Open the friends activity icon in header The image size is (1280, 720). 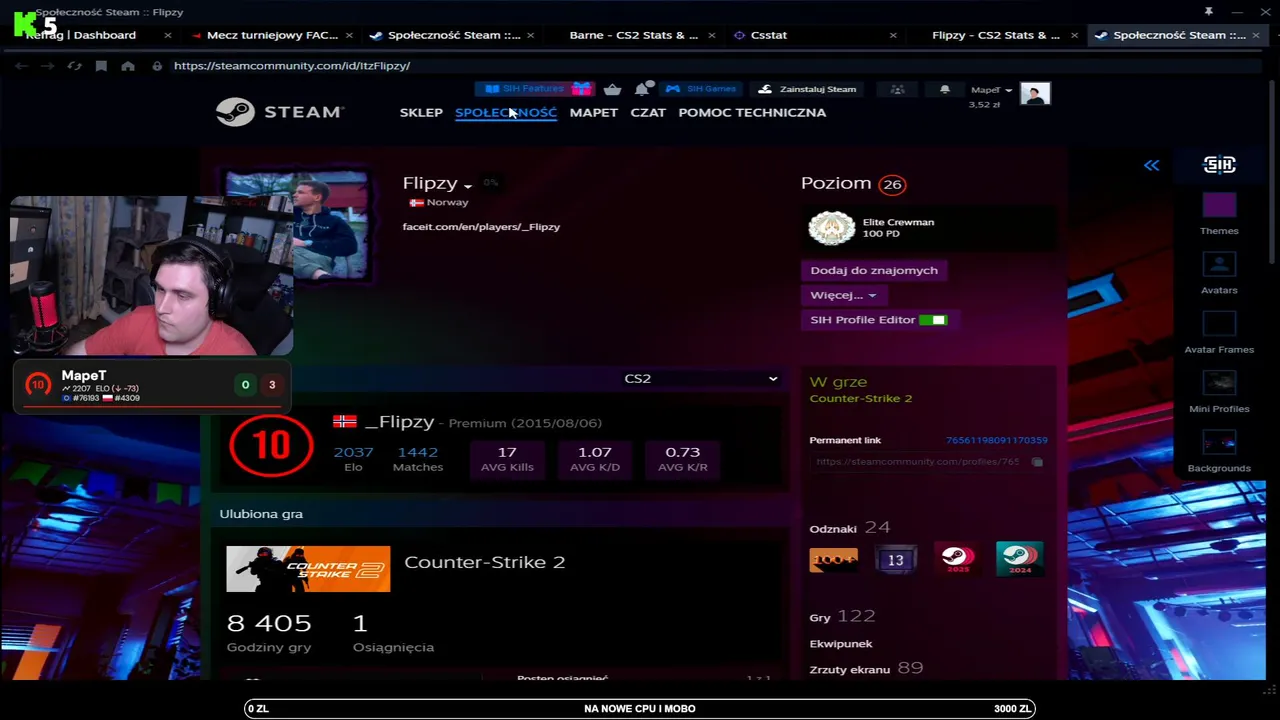pyautogui.click(x=898, y=90)
